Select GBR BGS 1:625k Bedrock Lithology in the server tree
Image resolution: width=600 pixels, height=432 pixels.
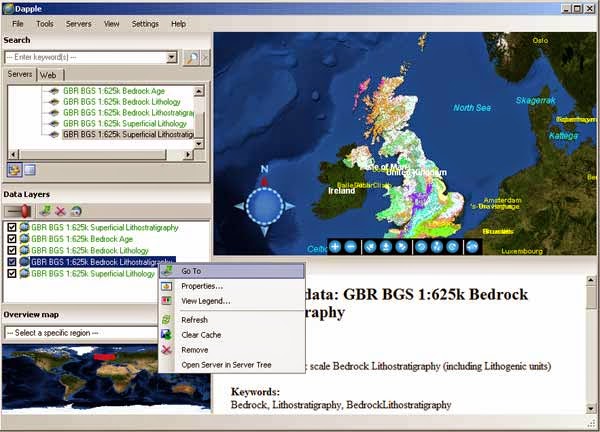coord(122,102)
